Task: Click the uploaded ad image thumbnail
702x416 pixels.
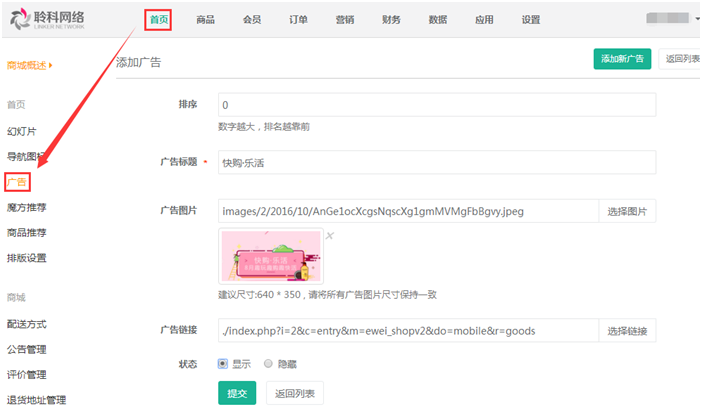Action: tap(270, 256)
